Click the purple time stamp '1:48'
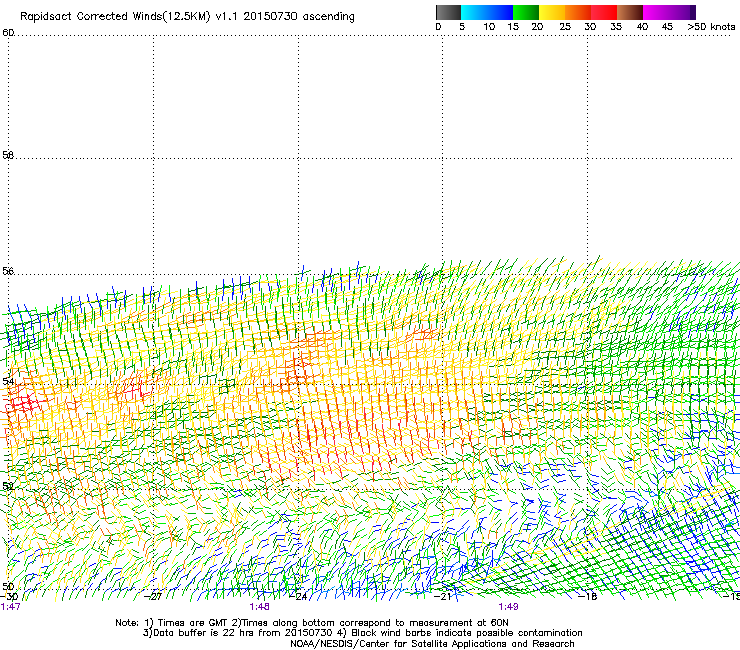Screen dimensions: 740x650 point(260,607)
